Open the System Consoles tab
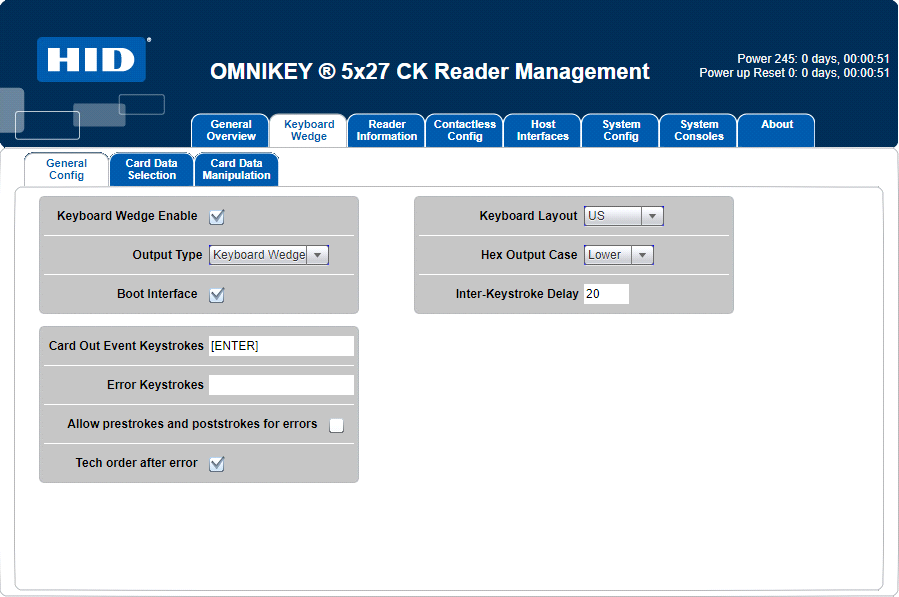899x597 pixels. [697, 130]
